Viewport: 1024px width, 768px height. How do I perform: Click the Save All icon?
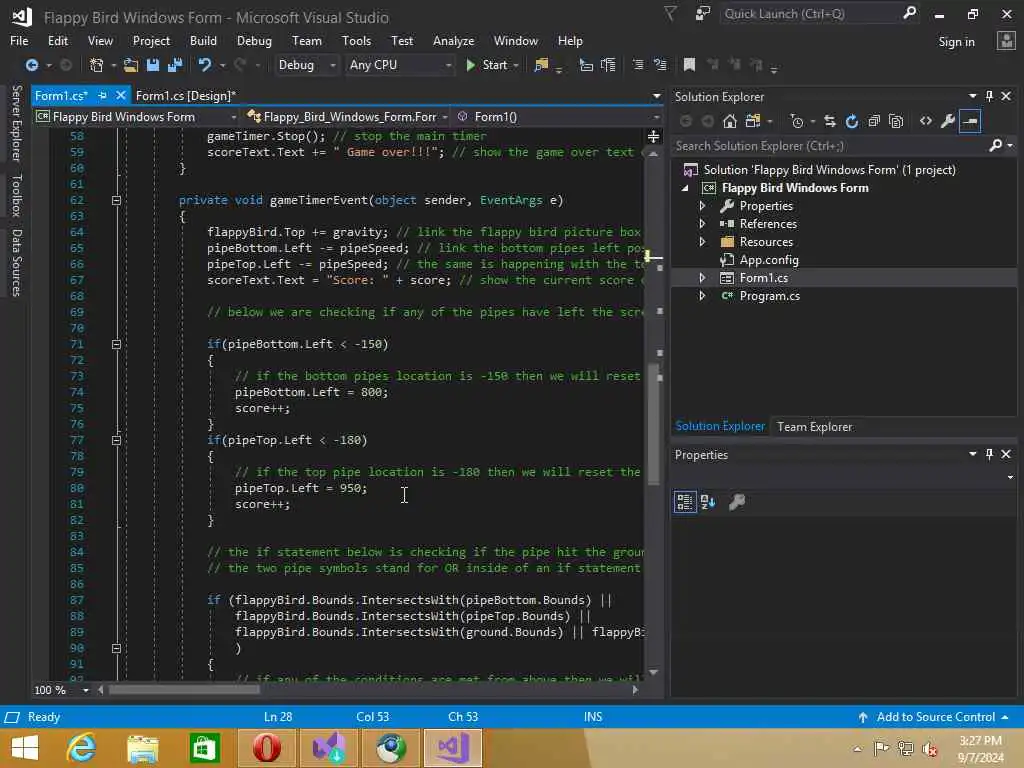(175, 65)
